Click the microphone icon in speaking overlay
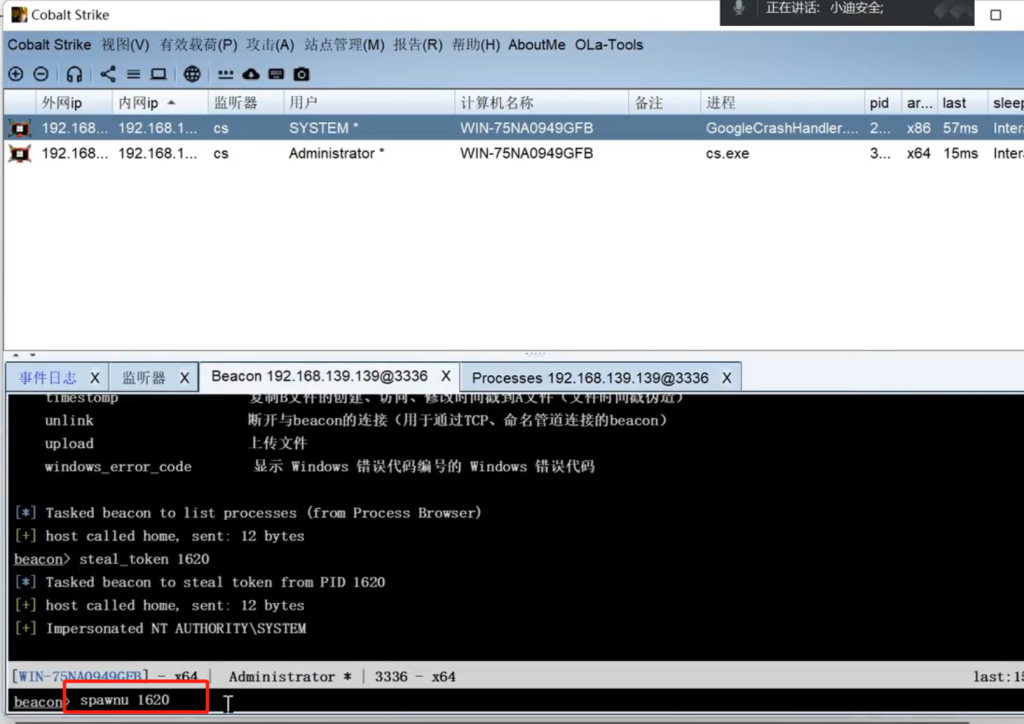The width and height of the screenshot is (1024, 724). [739, 8]
